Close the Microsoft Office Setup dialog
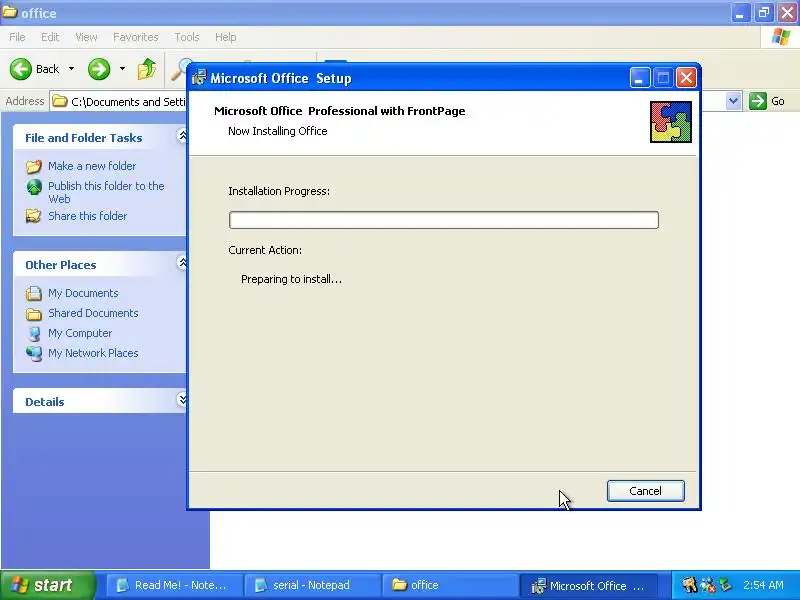800x600 pixels. [686, 78]
